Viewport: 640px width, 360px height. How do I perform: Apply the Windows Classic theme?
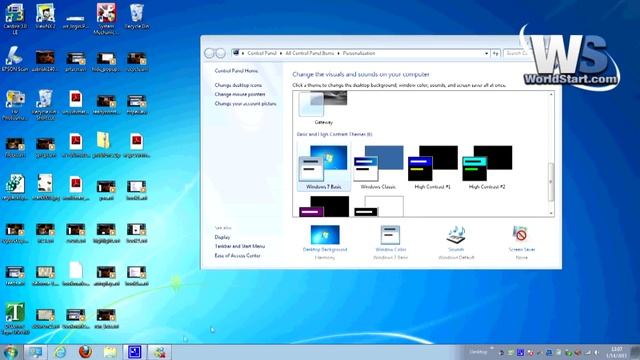pyautogui.click(x=378, y=167)
